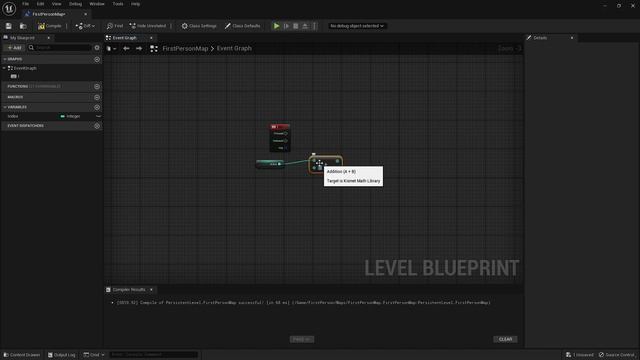Click the Stop simulation button

pos(296,26)
